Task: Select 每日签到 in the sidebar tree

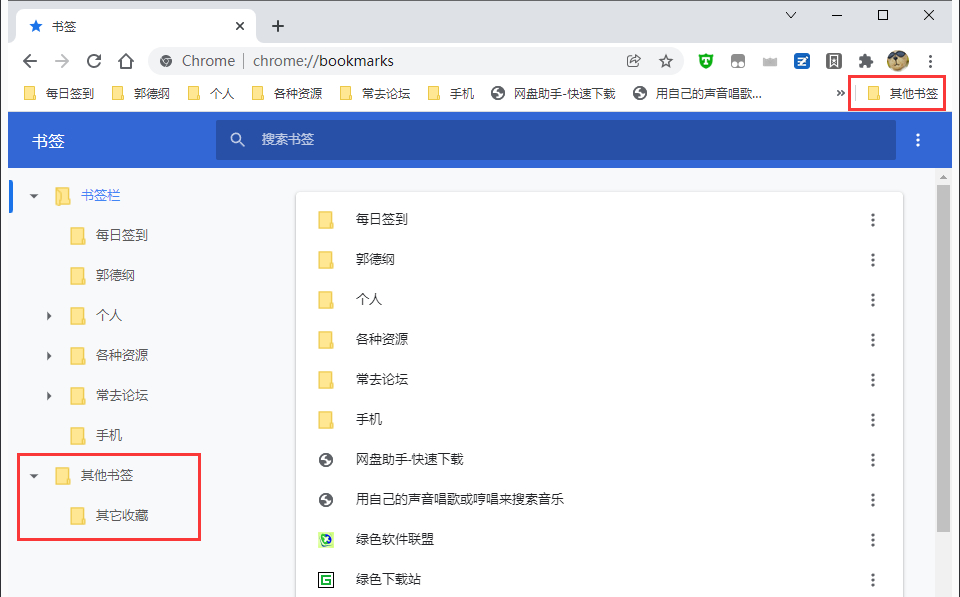Action: 122,235
